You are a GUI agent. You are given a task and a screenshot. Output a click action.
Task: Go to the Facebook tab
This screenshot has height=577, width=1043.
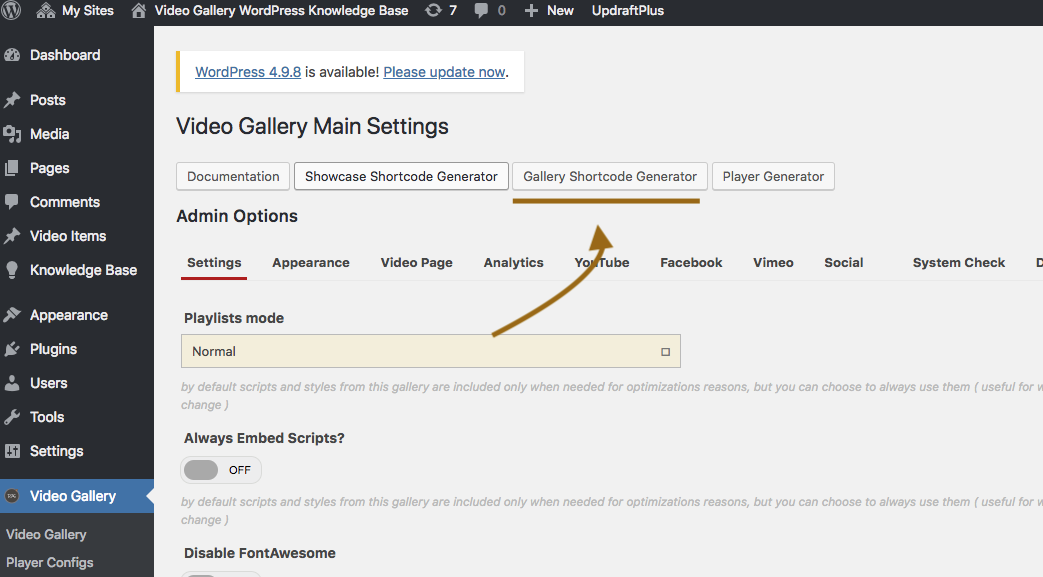[x=691, y=263]
